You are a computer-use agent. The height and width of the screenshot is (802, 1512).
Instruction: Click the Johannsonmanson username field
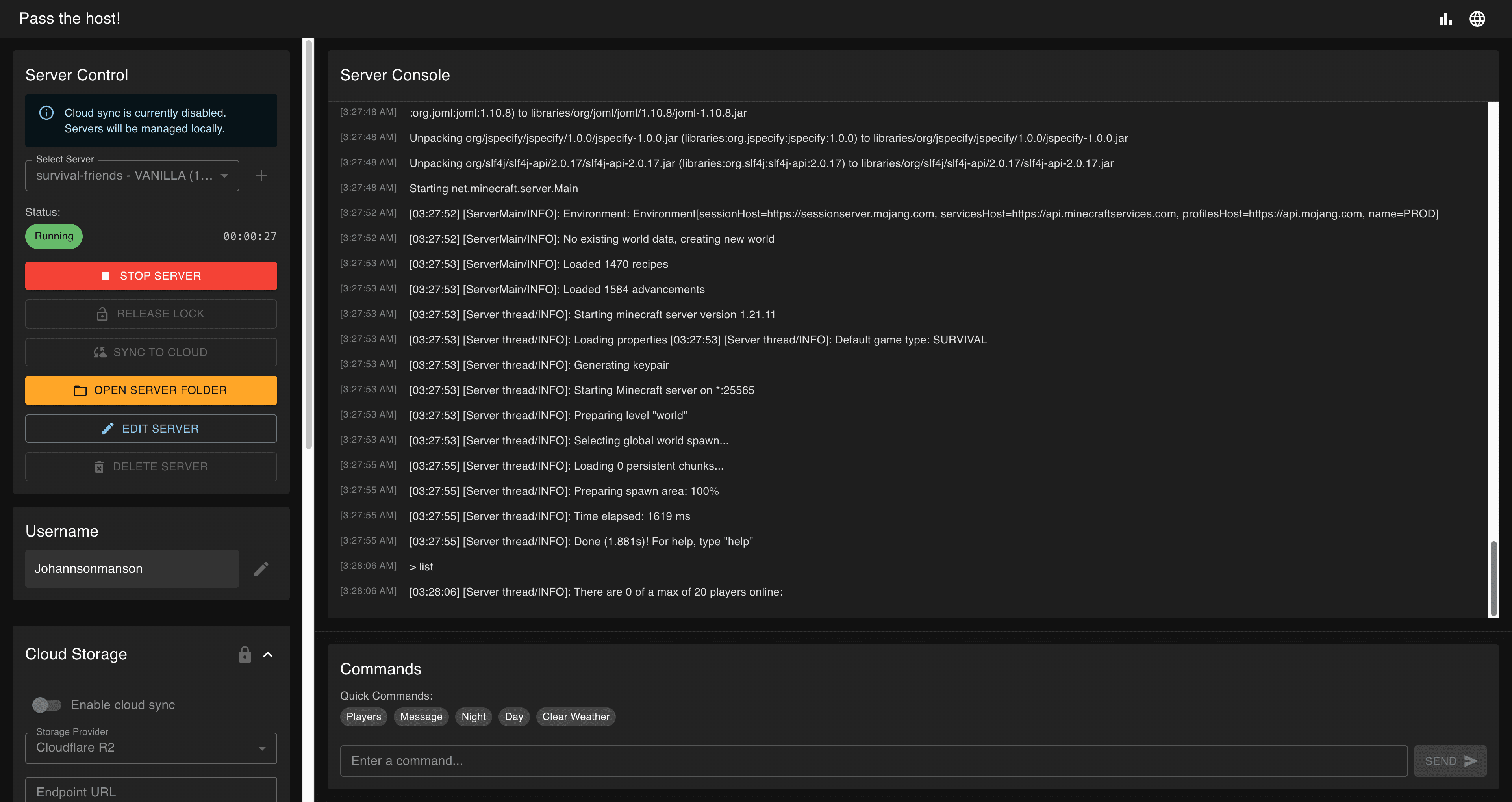click(x=132, y=568)
